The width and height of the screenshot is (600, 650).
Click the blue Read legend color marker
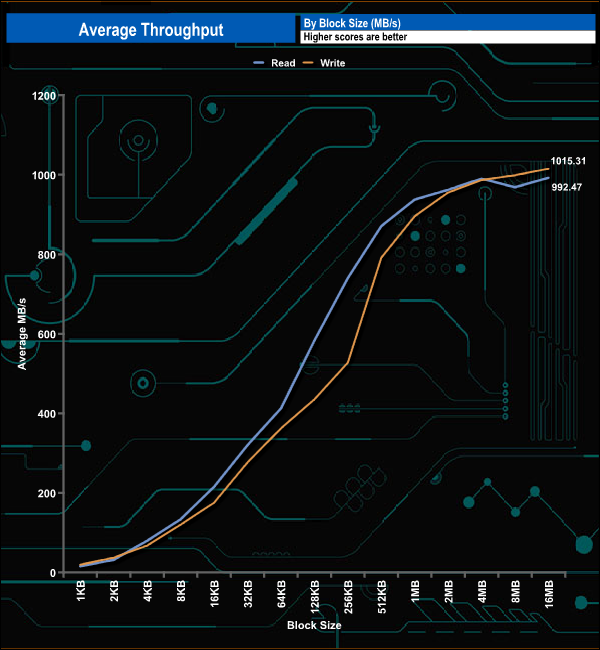[259, 63]
